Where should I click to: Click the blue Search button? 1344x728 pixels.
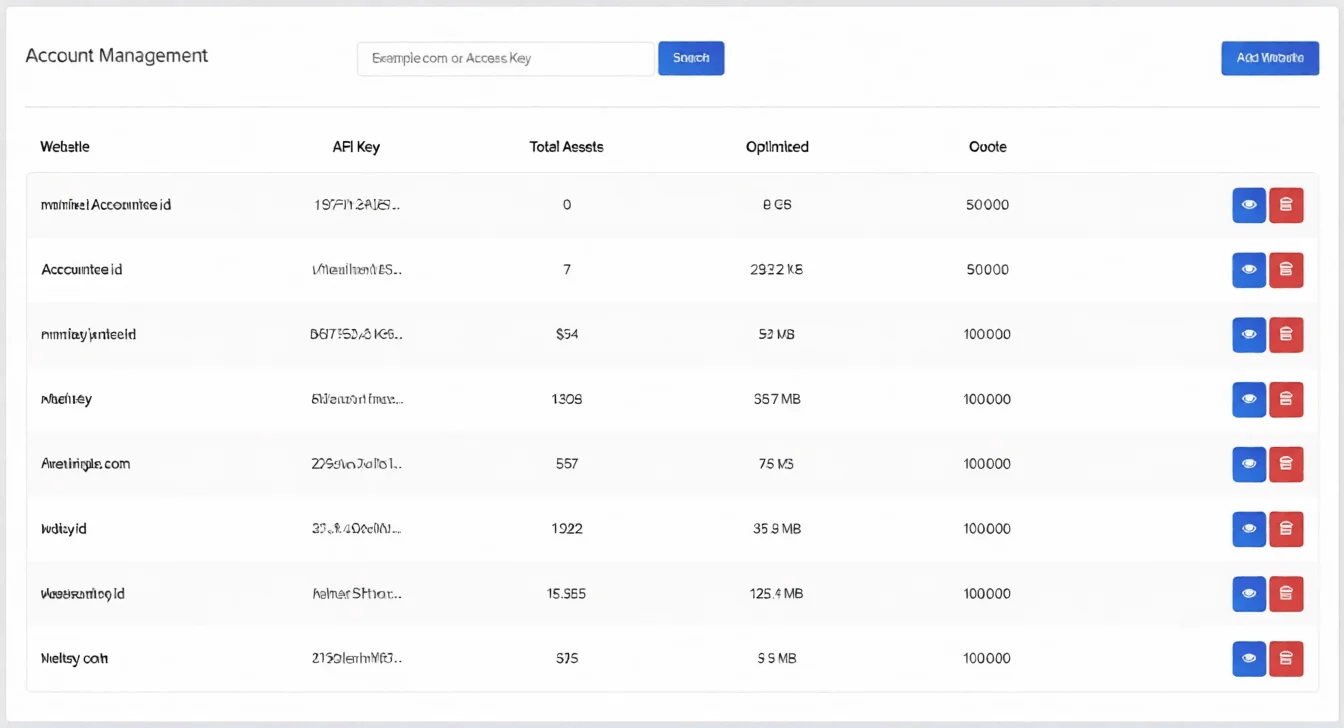pyautogui.click(x=690, y=58)
